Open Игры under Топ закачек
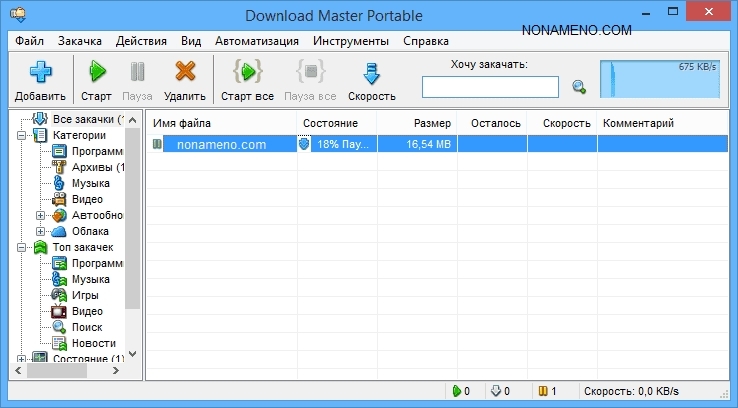The height and width of the screenshot is (408, 738). click(85, 295)
